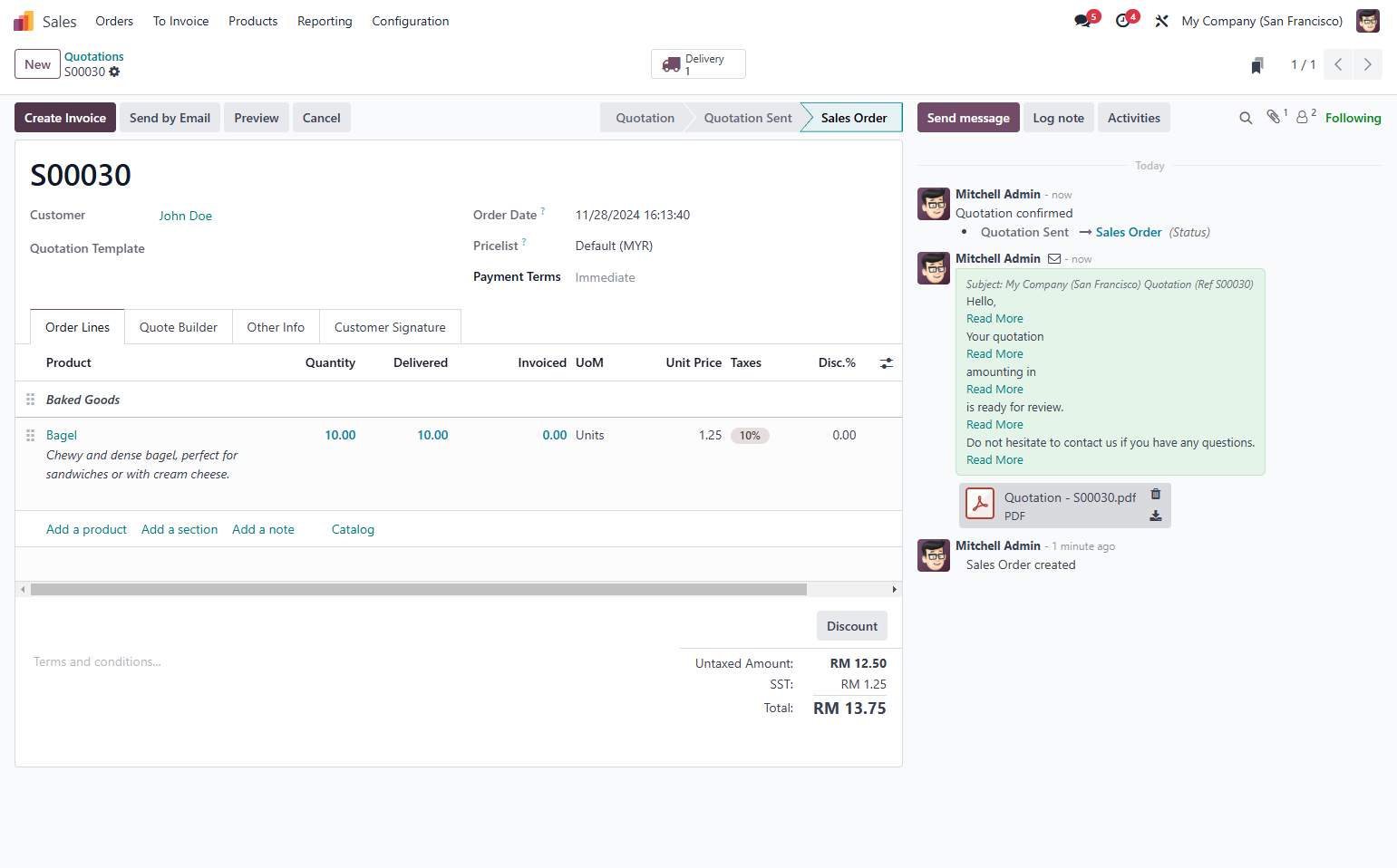Viewport: 1397px width, 868px height.
Task: Open the user avatar menu
Action: (1367, 21)
